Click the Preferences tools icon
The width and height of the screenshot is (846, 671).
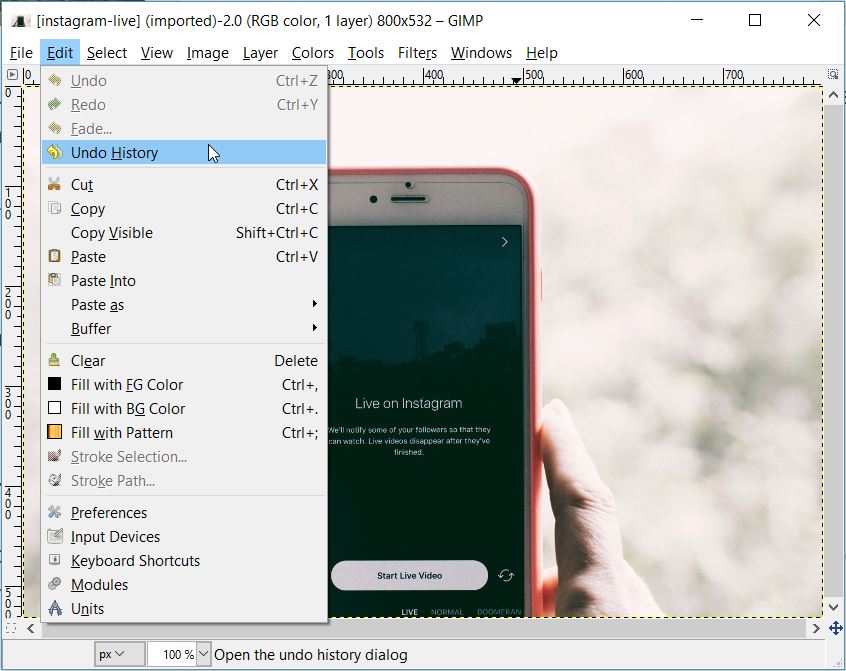pos(54,512)
